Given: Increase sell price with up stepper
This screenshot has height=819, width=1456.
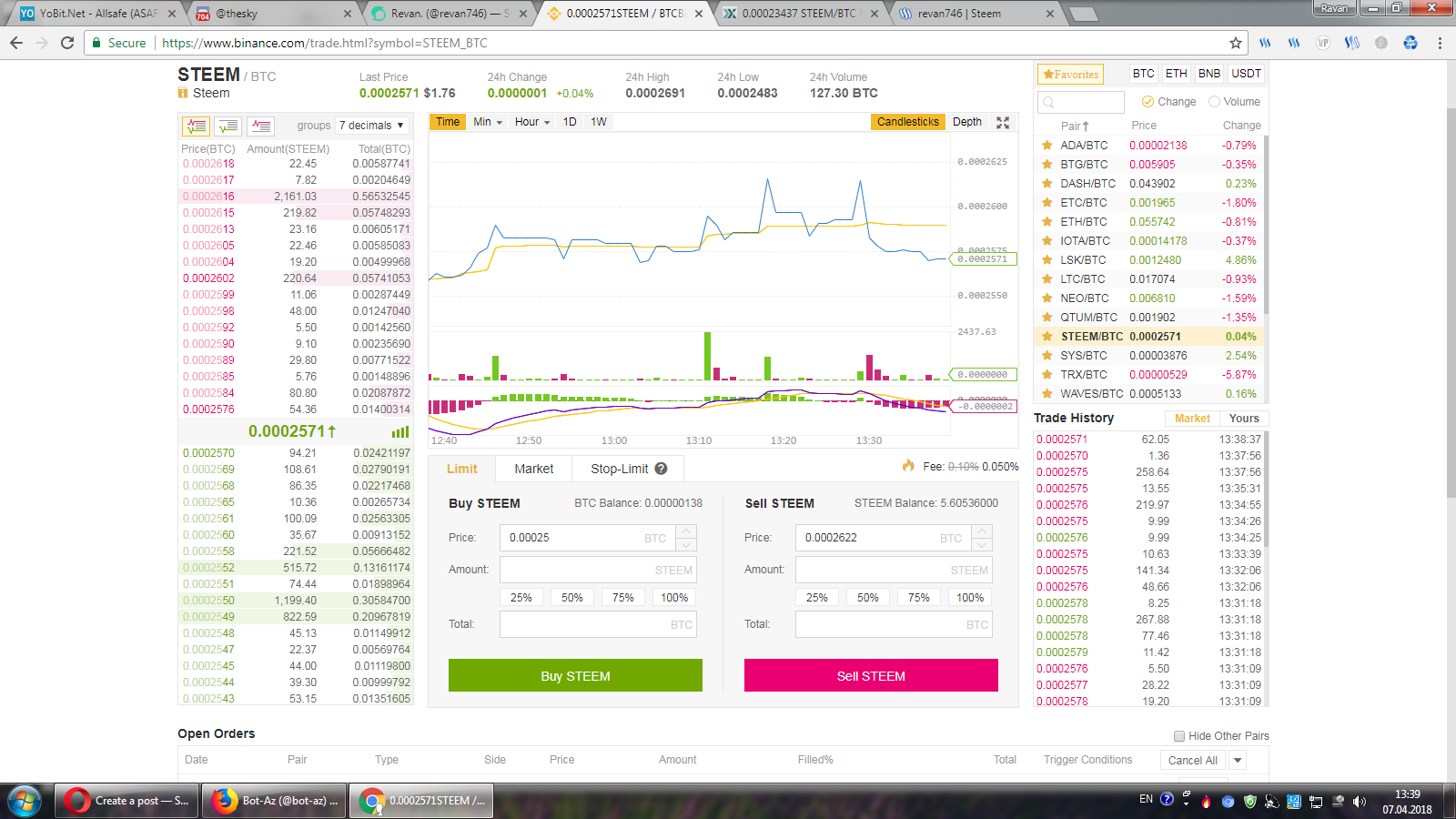Looking at the screenshot, I should (x=982, y=531).
